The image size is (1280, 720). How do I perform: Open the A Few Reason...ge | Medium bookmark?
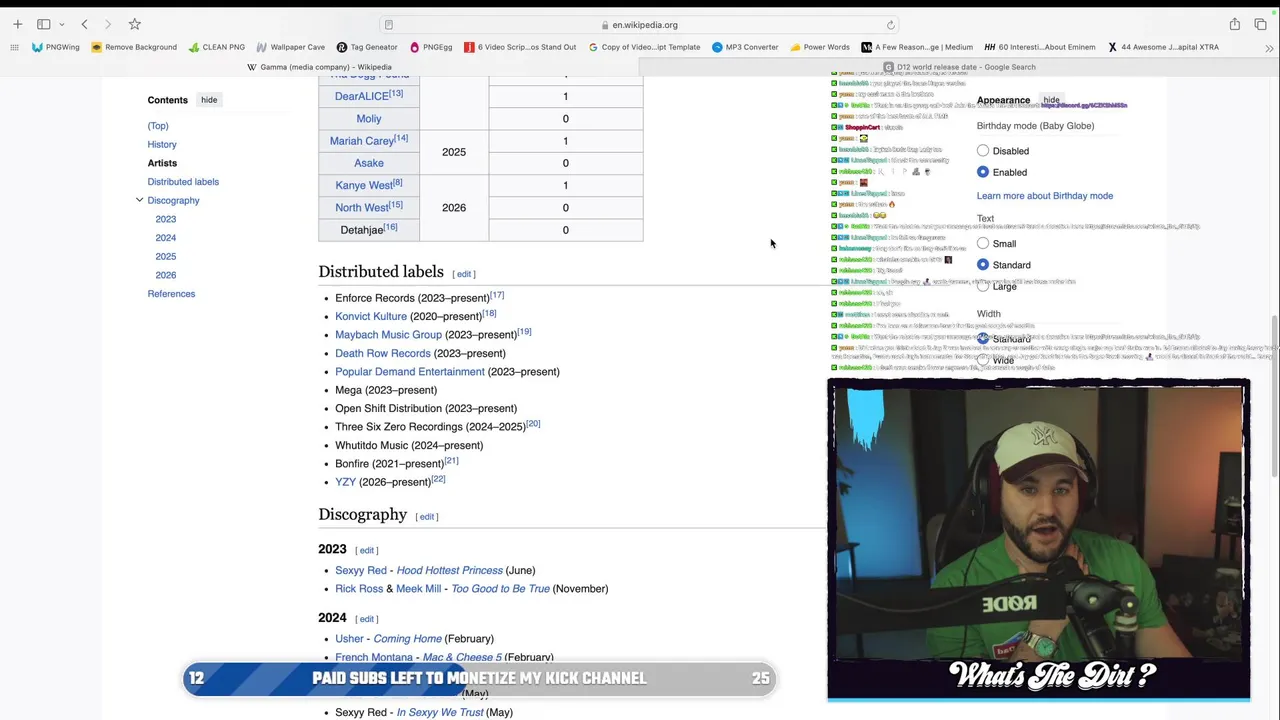click(917, 47)
